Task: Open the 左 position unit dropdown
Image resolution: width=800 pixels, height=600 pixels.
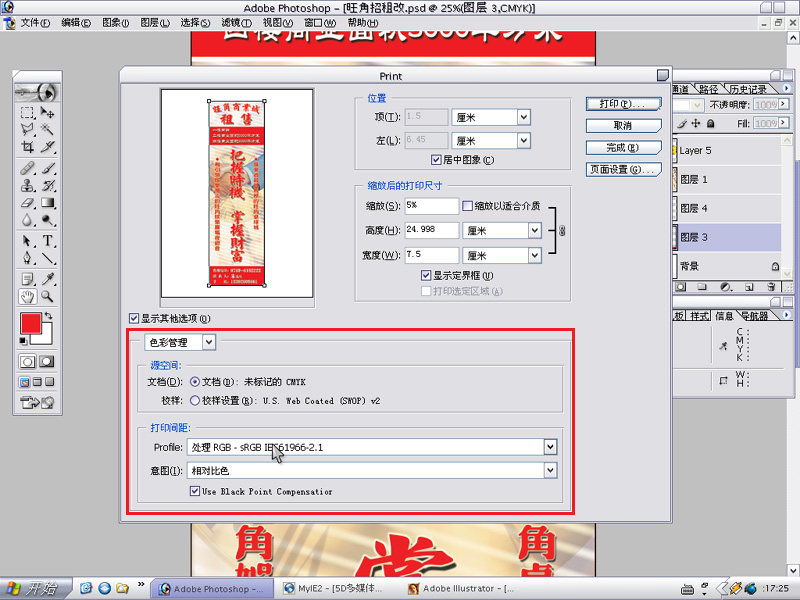Action: pos(523,140)
